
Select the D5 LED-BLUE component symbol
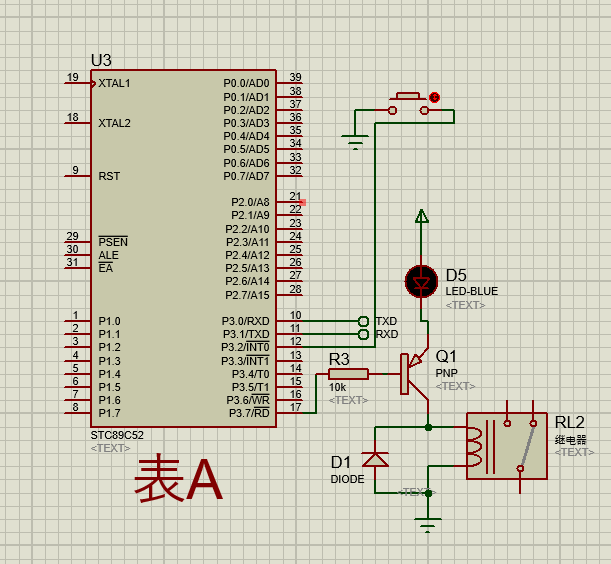(421, 281)
